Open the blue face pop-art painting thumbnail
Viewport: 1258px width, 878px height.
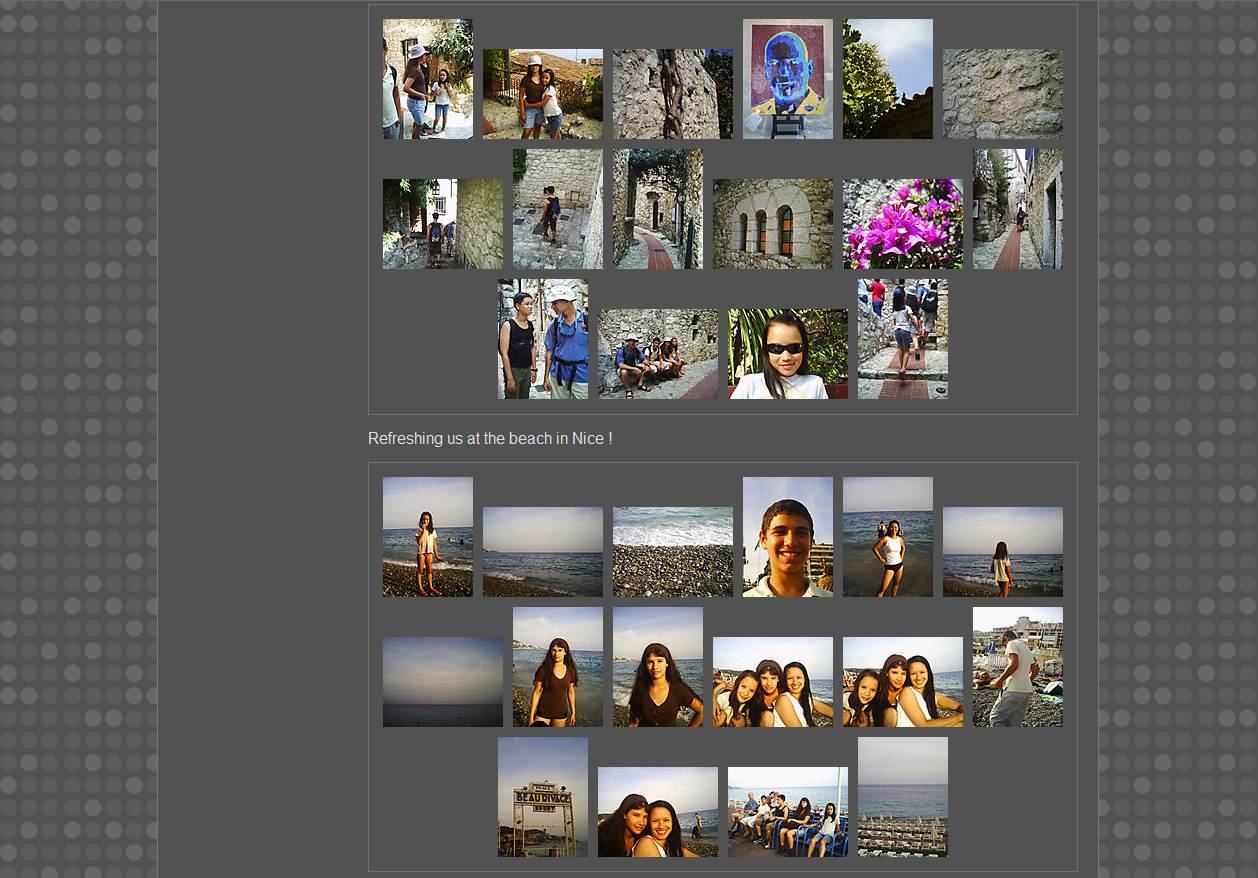click(x=787, y=79)
